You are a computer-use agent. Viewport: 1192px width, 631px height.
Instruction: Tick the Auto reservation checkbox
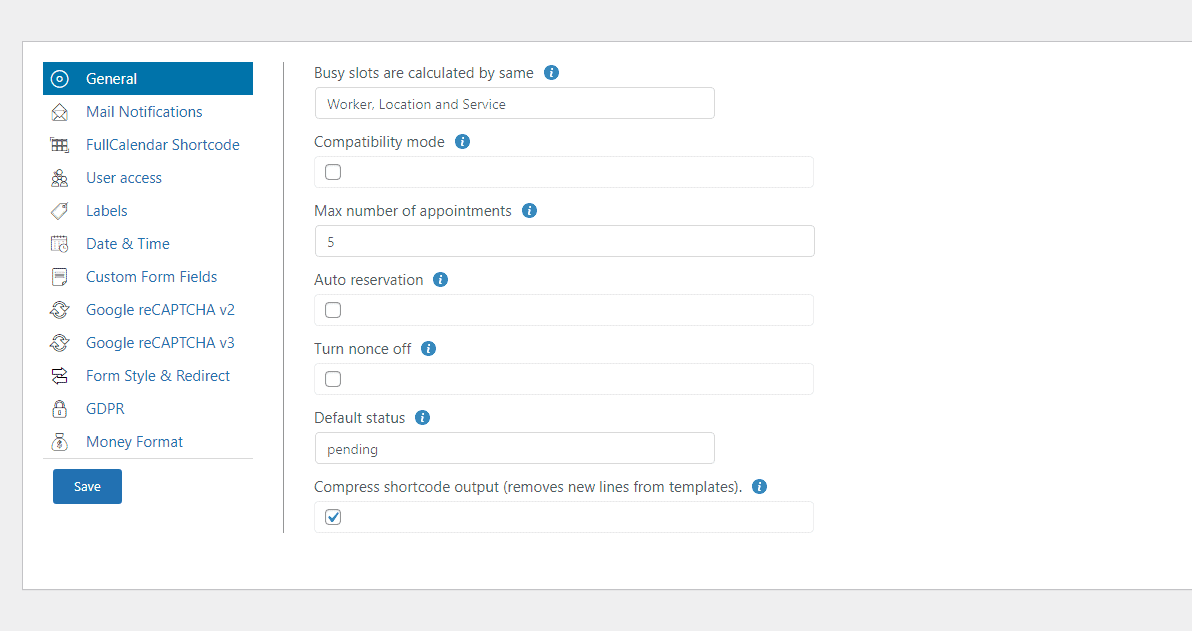(x=333, y=310)
